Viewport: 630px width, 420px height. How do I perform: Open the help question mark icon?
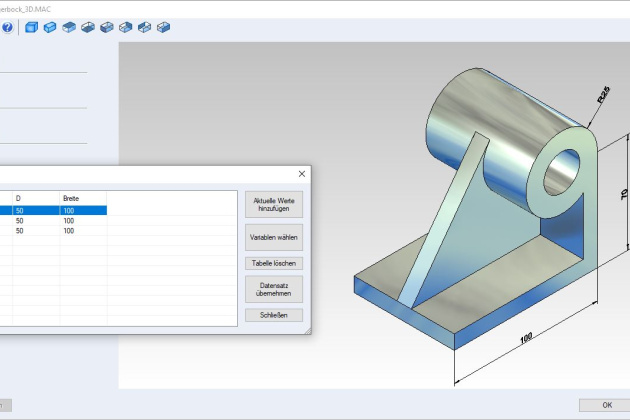click(7, 27)
